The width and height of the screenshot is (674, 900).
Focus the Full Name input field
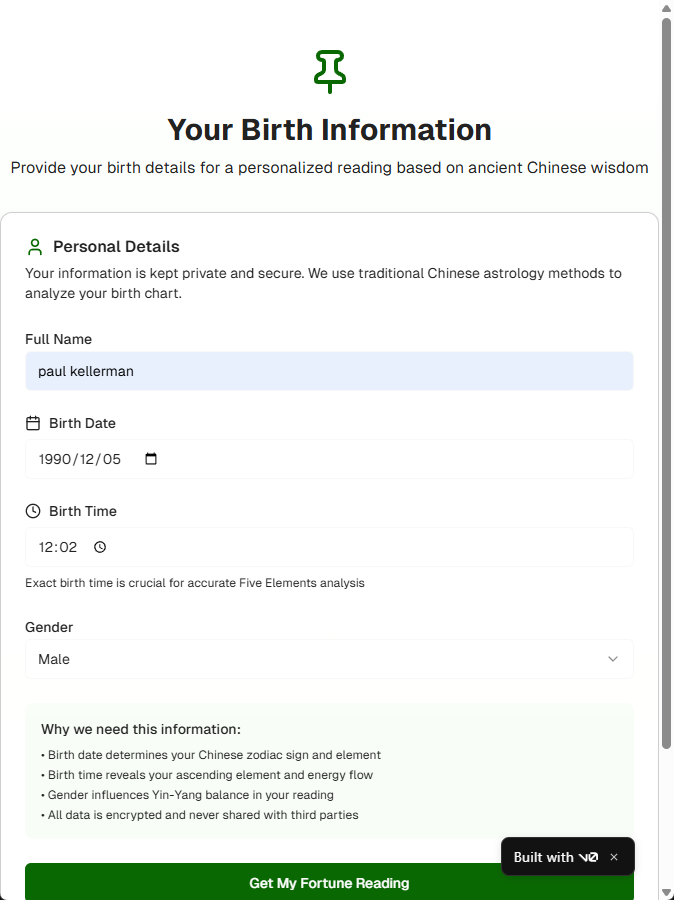point(329,371)
